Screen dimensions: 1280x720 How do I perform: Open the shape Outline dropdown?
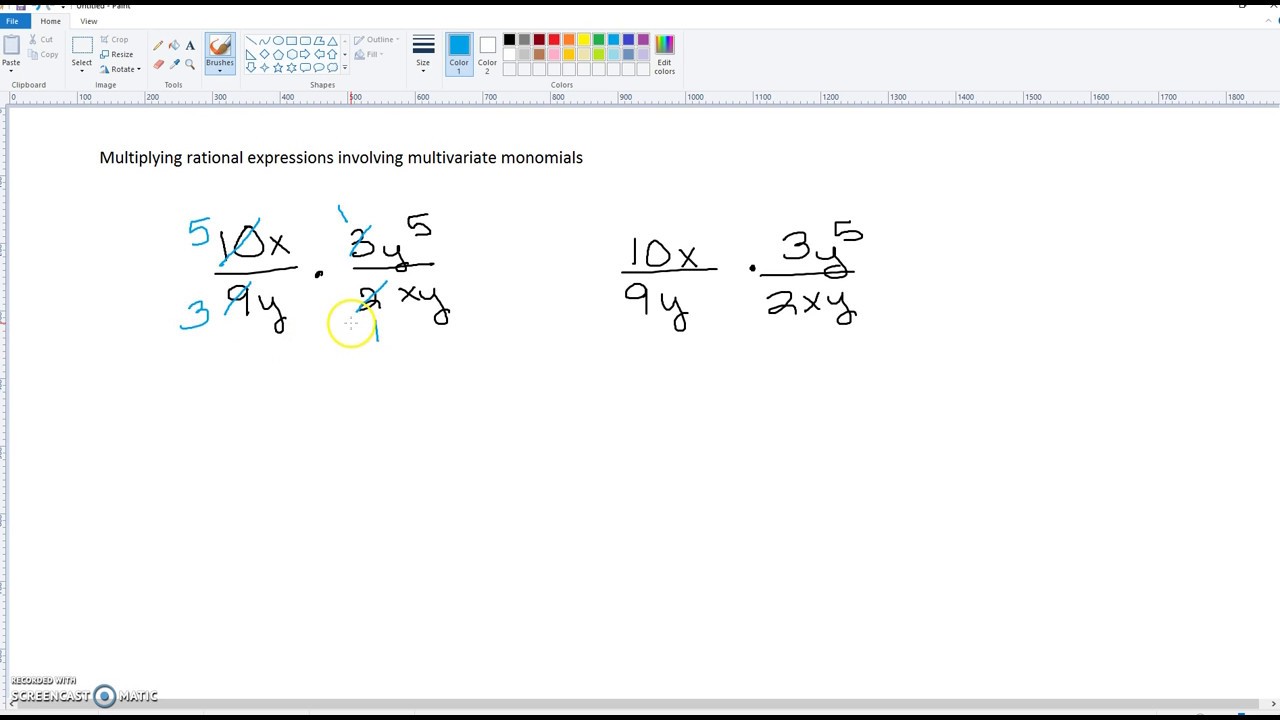pyautogui.click(x=377, y=40)
